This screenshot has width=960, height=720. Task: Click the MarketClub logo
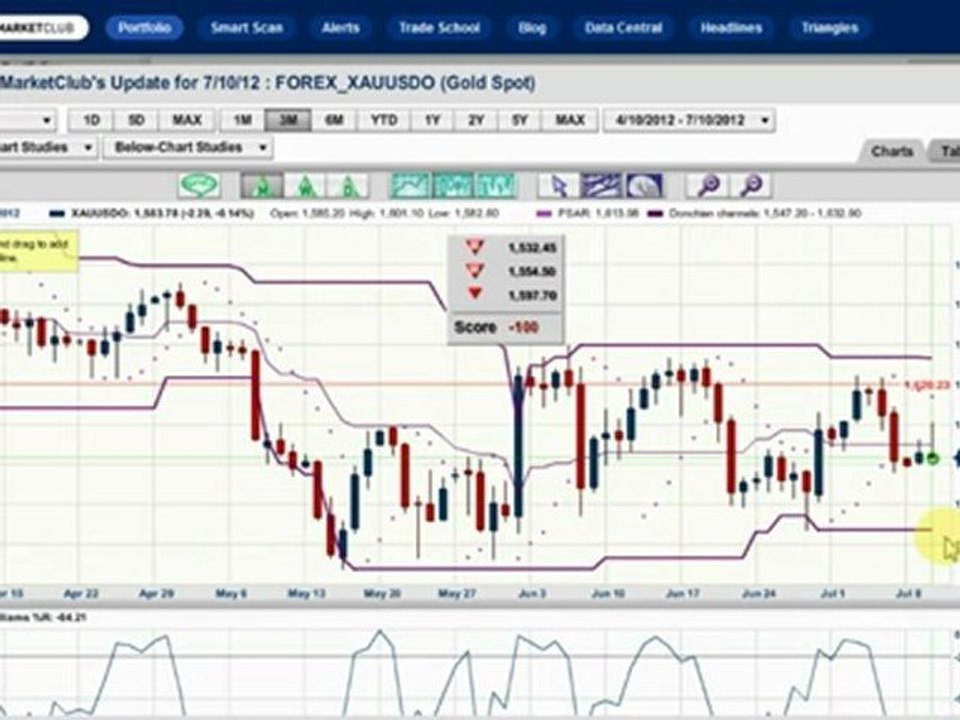[x=42, y=28]
